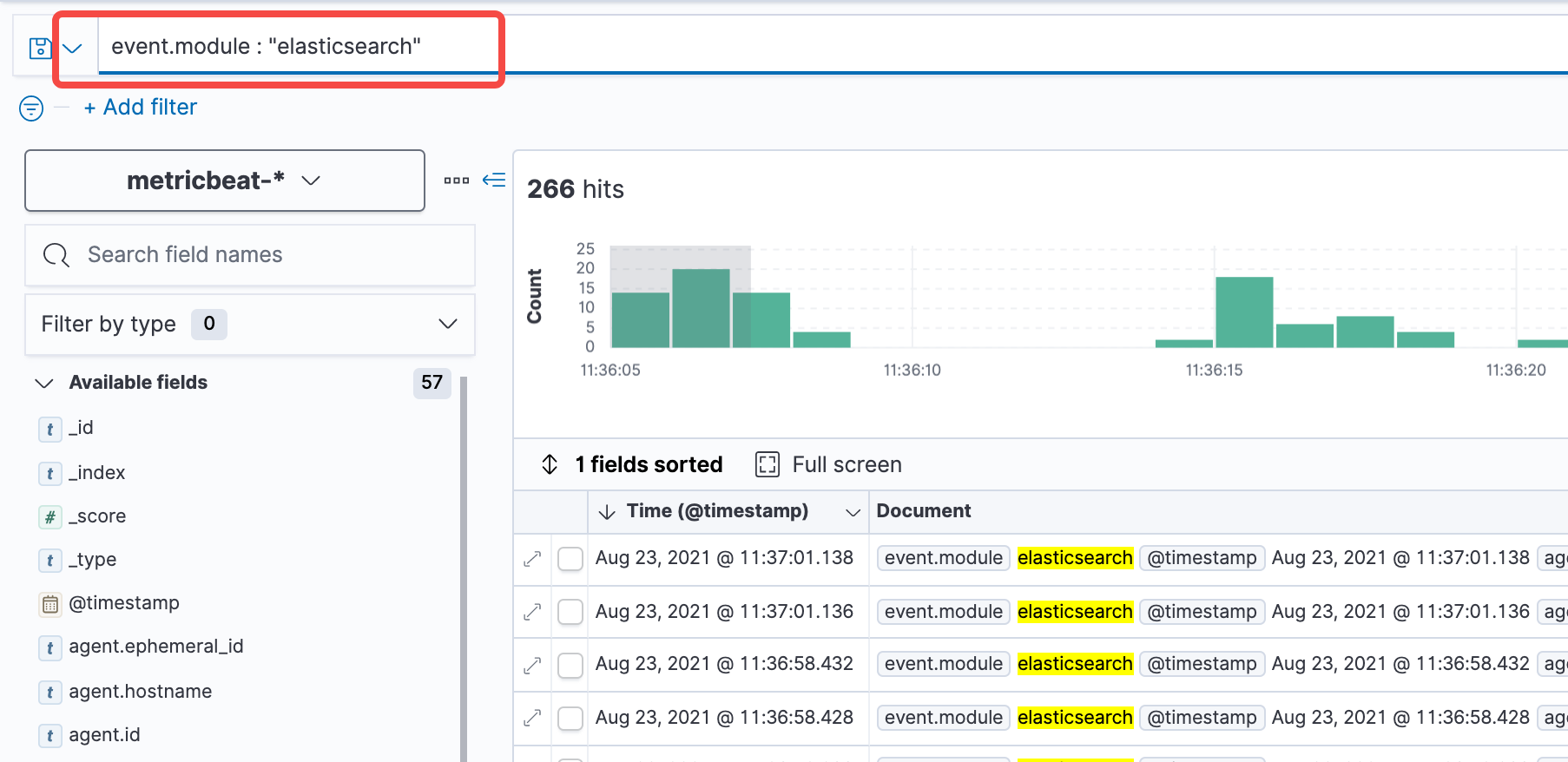The width and height of the screenshot is (1568, 762).
Task: Click Time cell Aug 23, 2021 @ 11:37:01.138
Action: [x=724, y=558]
